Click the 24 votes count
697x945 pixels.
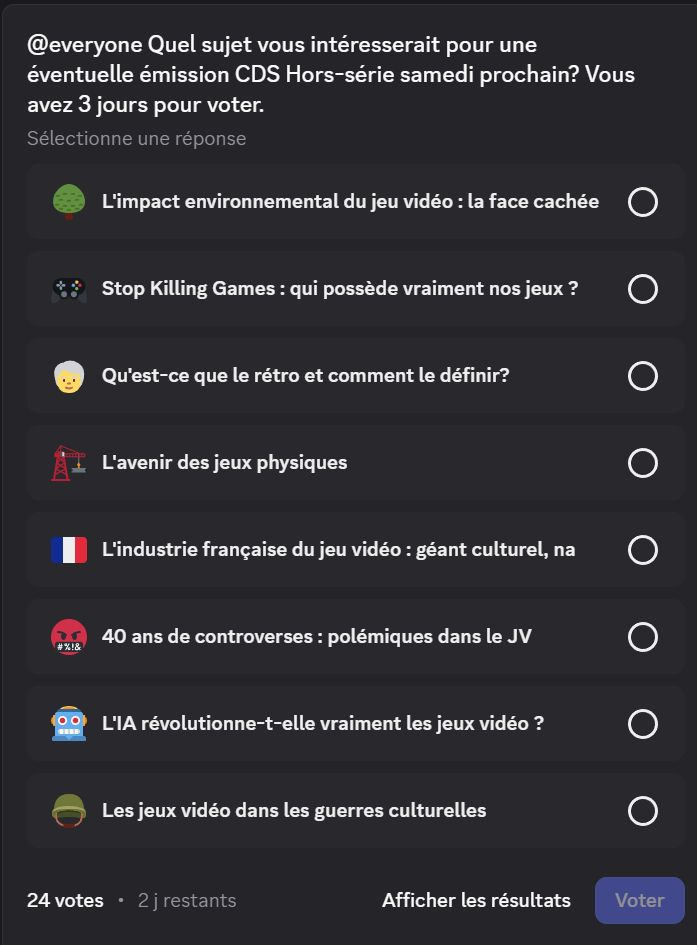point(65,900)
